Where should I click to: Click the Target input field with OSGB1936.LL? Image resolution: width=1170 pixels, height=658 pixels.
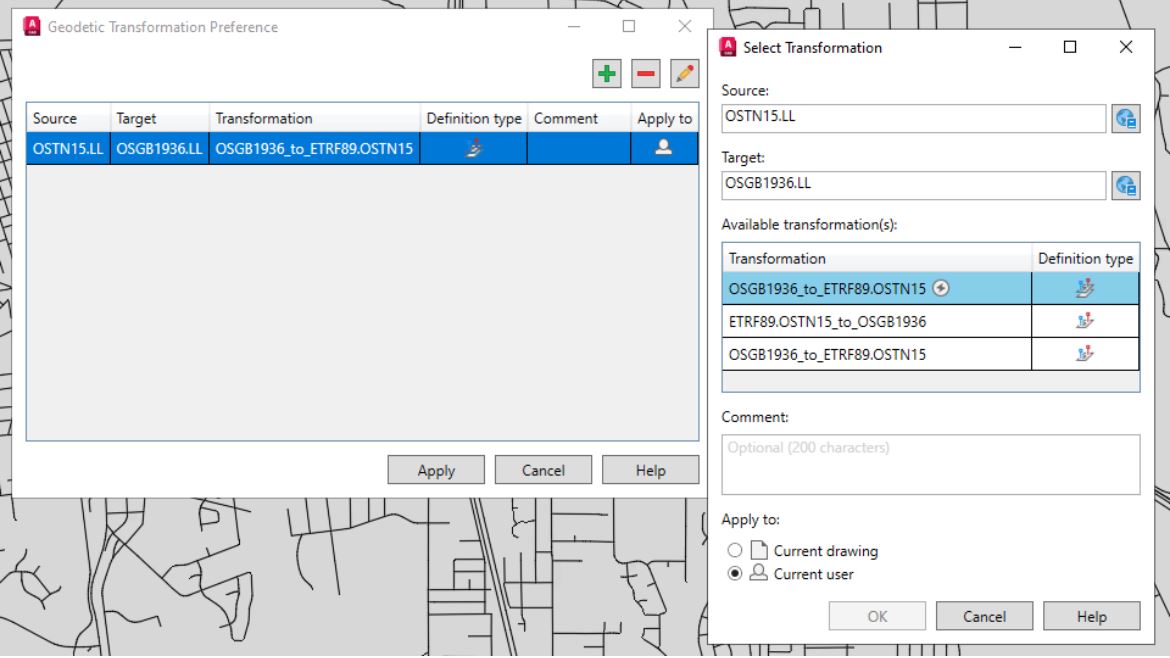(913, 185)
